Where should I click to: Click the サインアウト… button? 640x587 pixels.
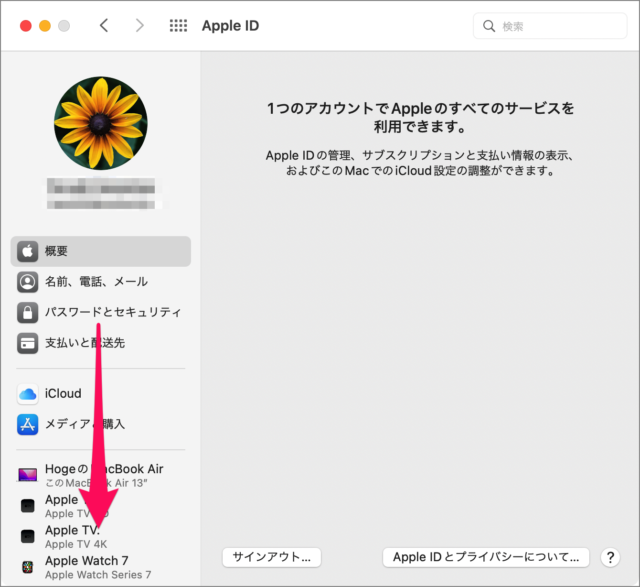(272, 557)
